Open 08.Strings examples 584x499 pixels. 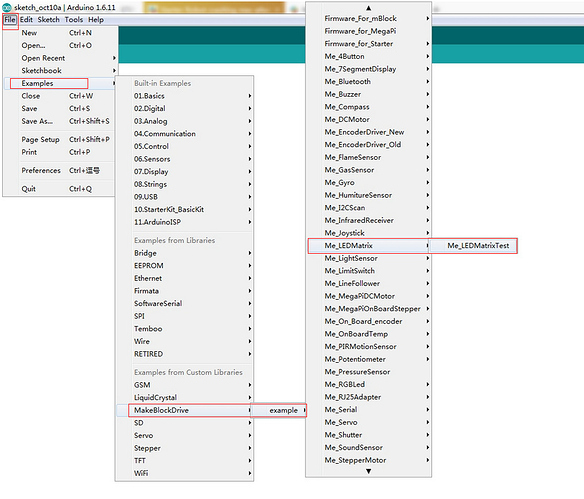(185, 185)
